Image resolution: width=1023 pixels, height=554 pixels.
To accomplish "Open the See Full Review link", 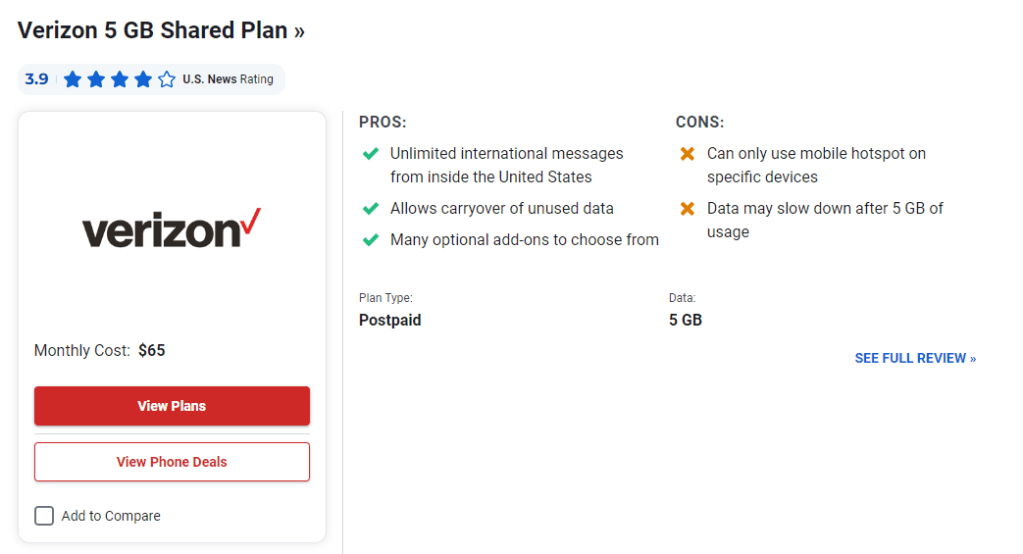I will tap(915, 358).
